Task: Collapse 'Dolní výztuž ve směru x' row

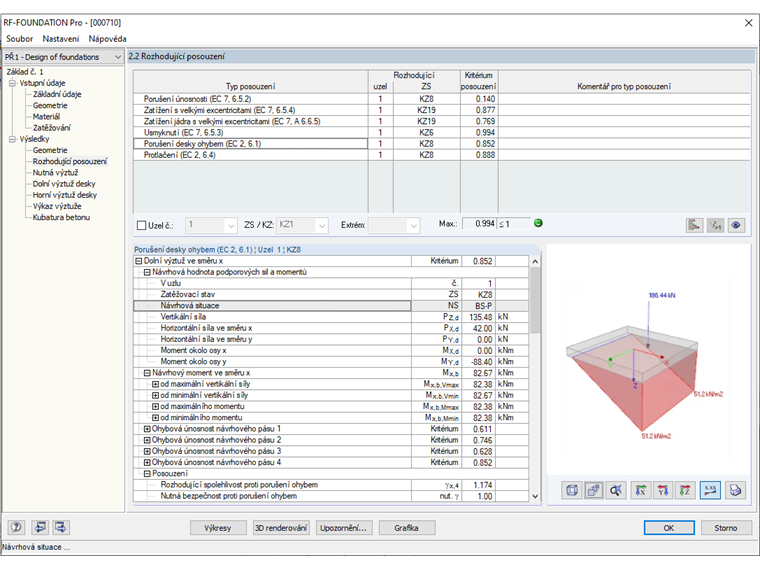Action: (x=139, y=261)
